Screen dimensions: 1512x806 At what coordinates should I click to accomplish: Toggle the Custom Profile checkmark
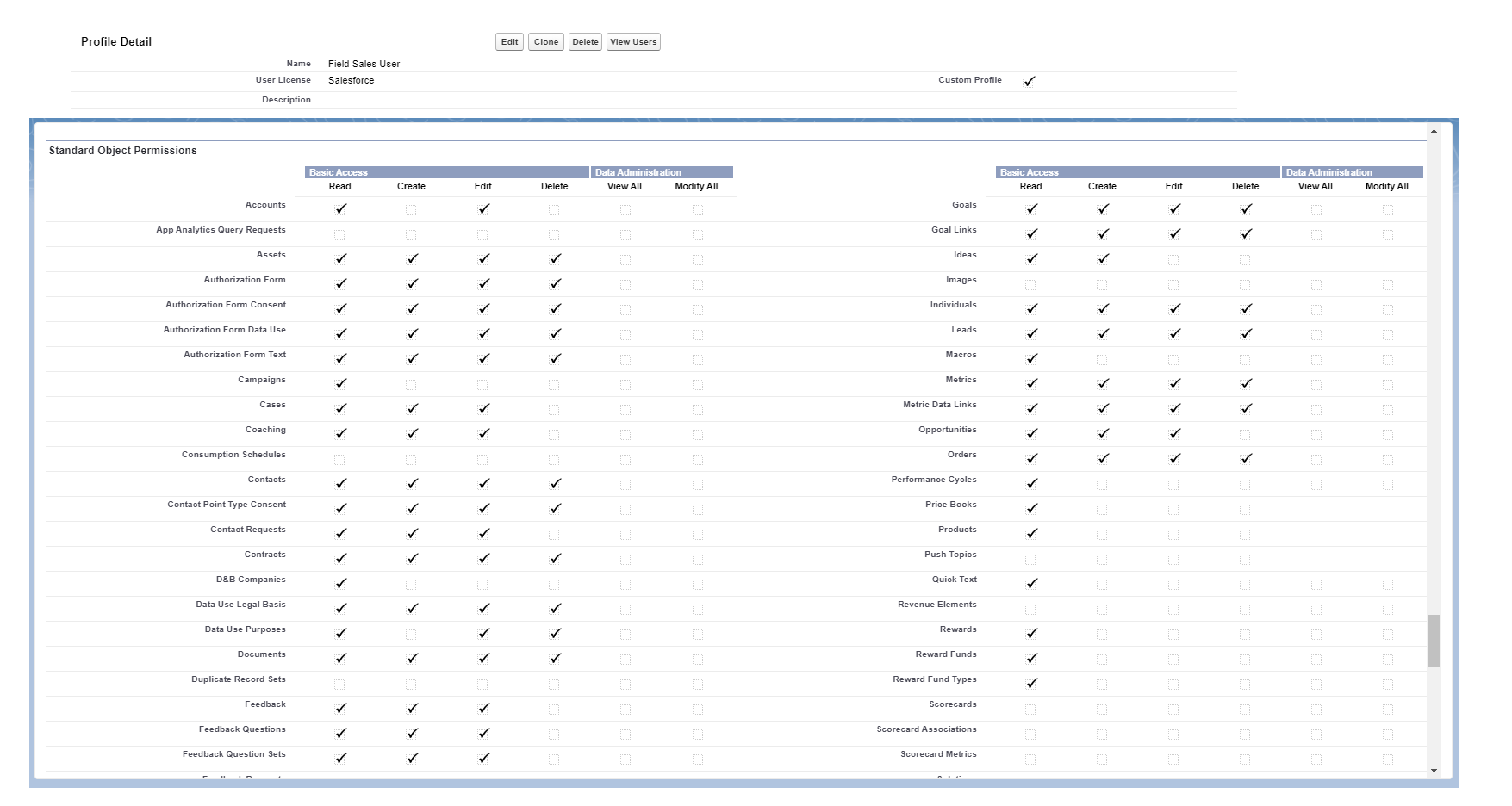[1030, 82]
